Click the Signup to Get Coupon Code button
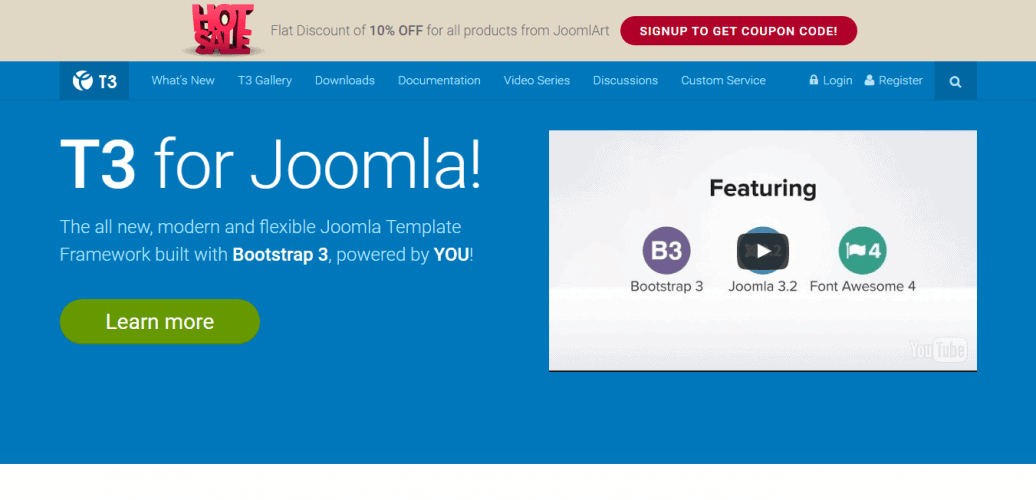 739,31
